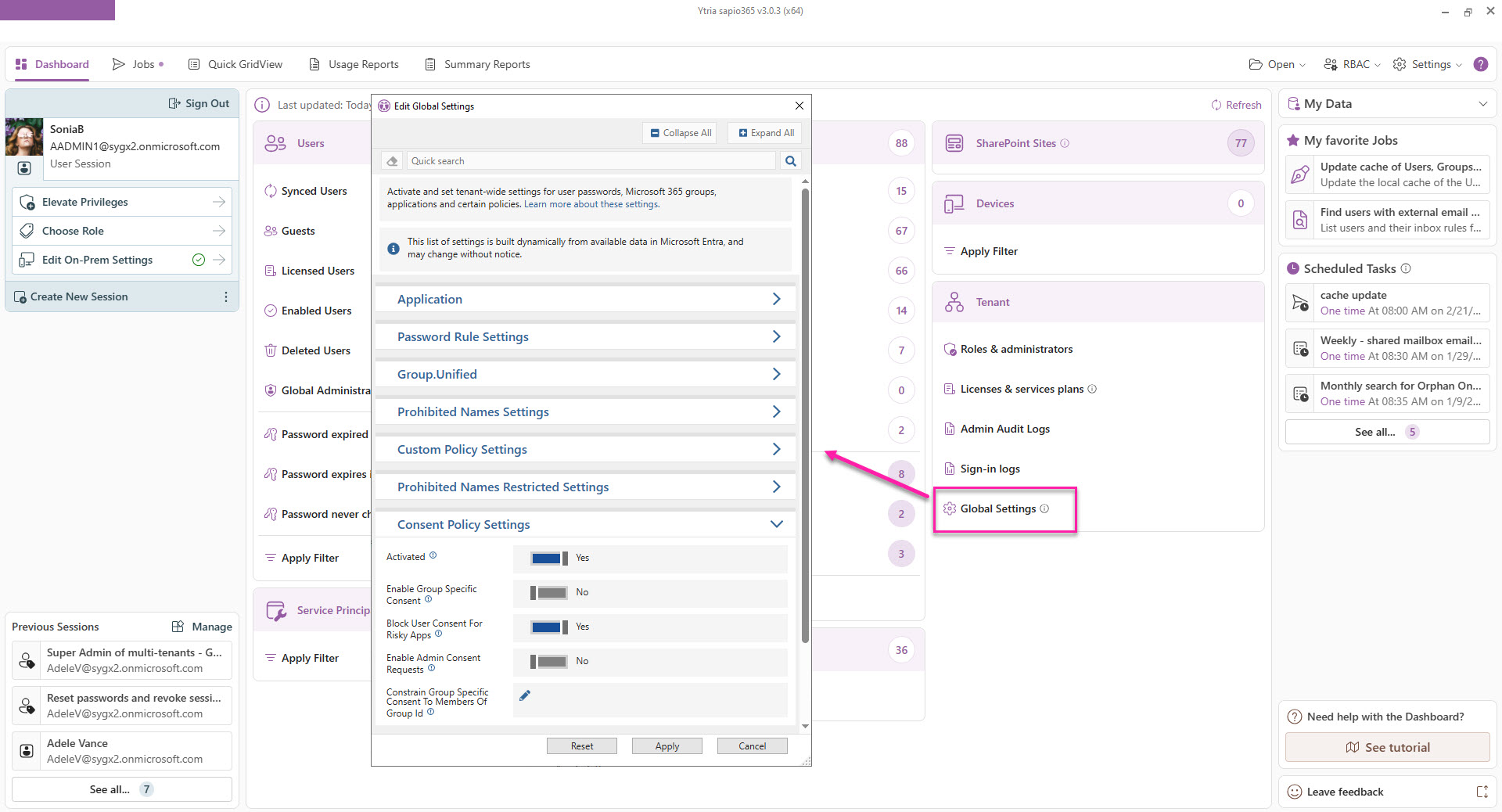Image resolution: width=1502 pixels, height=812 pixels.
Task: Open the three-dot menu beside Create New Session
Action: coord(226,296)
